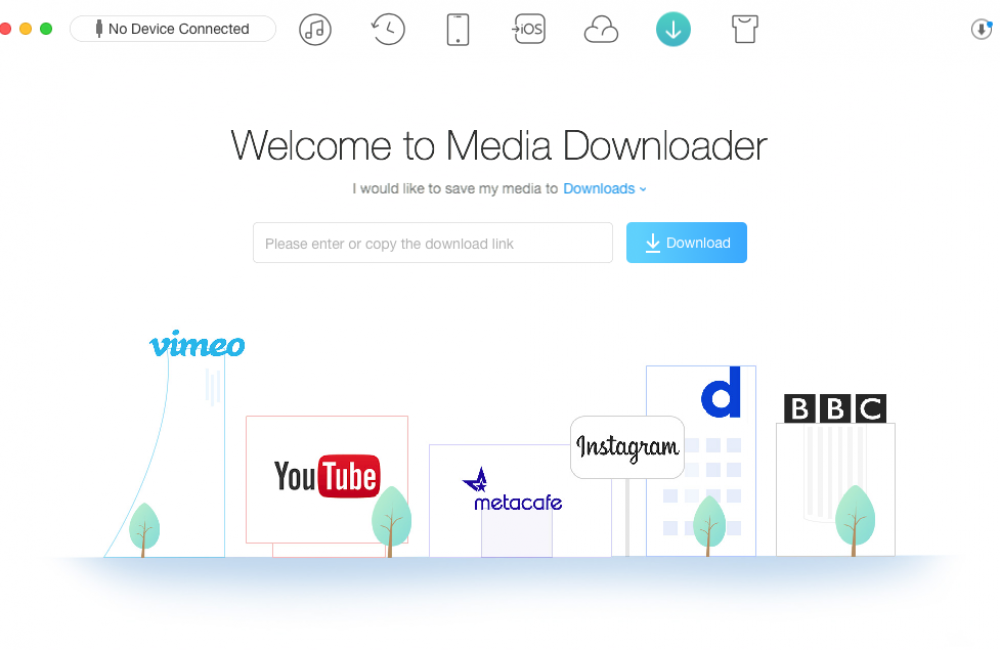1000x650 pixels.
Task: Click the Dailymotion d logo
Action: pos(721,392)
